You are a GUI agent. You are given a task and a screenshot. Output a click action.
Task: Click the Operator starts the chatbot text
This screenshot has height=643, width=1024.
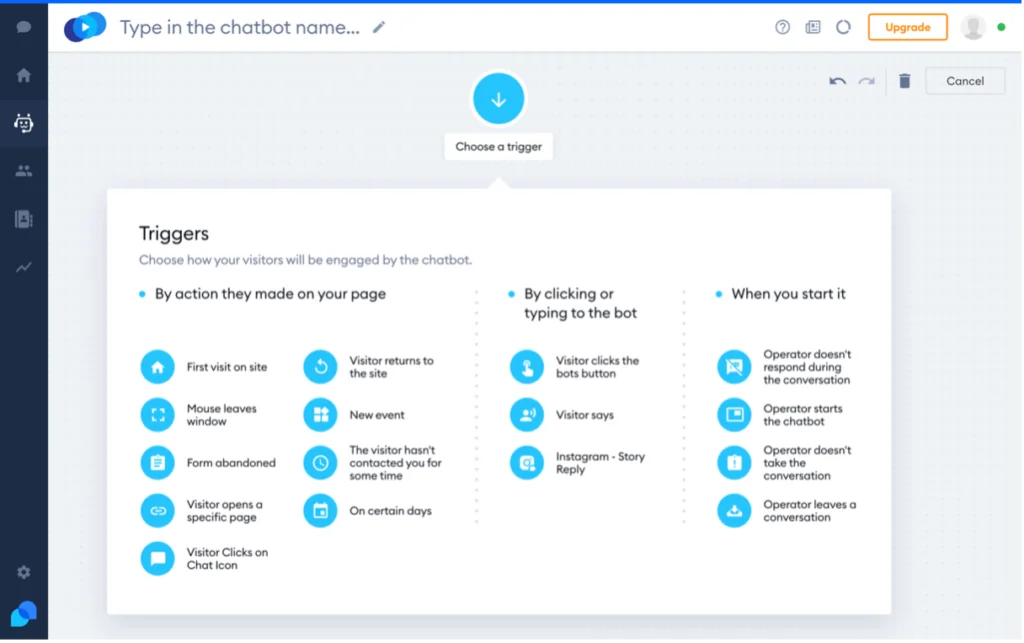803,415
